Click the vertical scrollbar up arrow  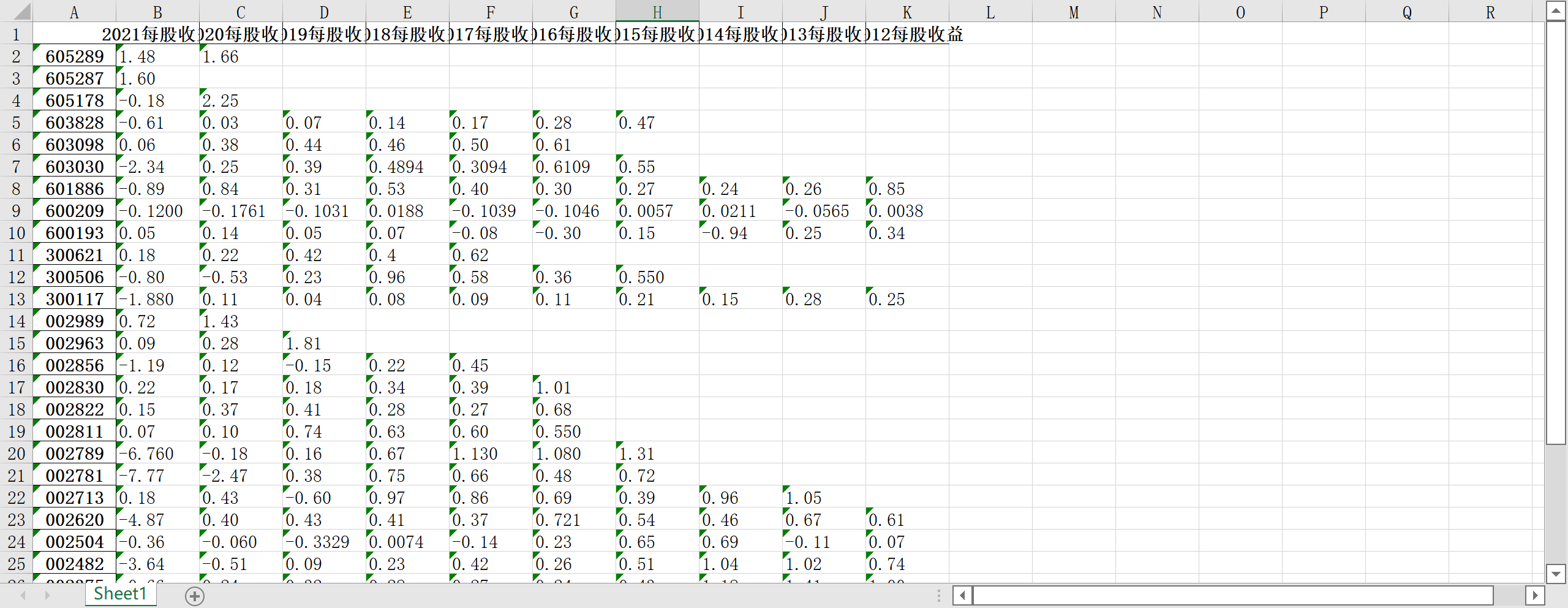[x=1556, y=11]
